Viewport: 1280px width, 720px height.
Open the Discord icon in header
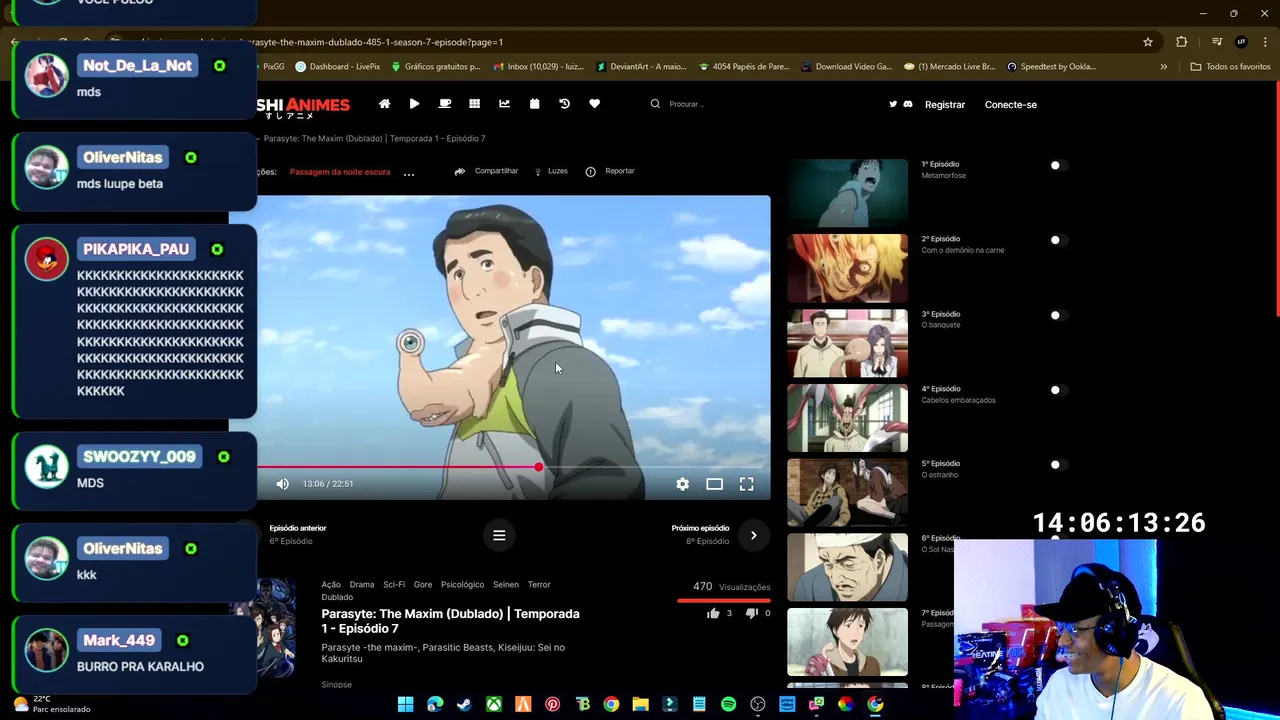coord(908,104)
